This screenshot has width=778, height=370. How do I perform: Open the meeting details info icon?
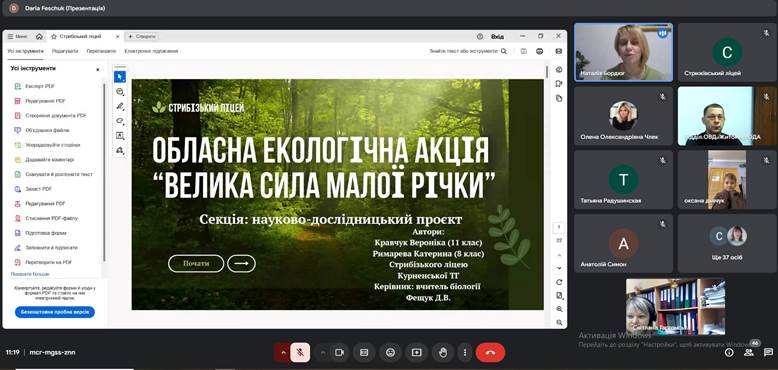click(x=729, y=352)
